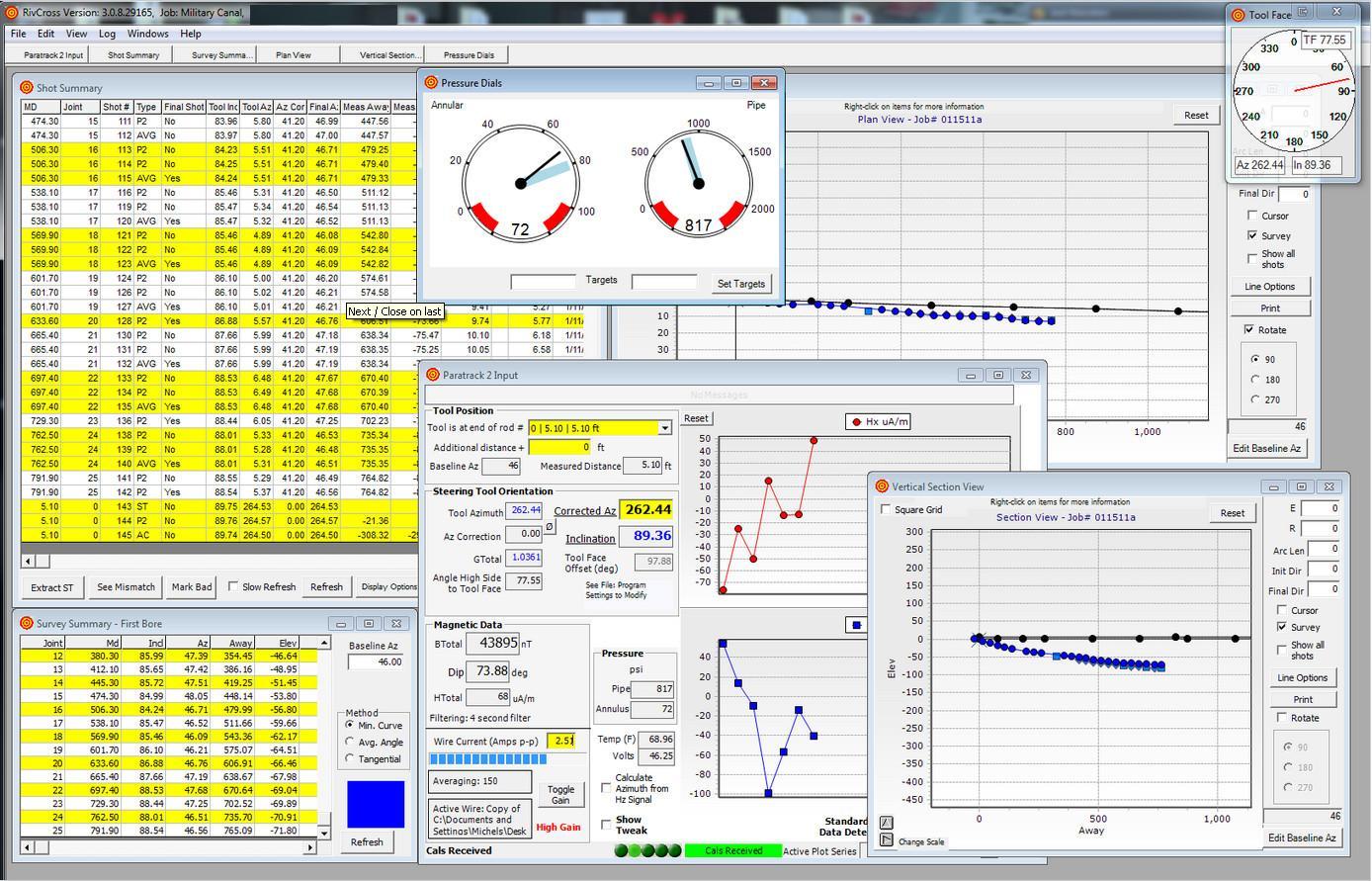Click the Wire Current input field
The image size is (1372, 881).
[x=560, y=741]
